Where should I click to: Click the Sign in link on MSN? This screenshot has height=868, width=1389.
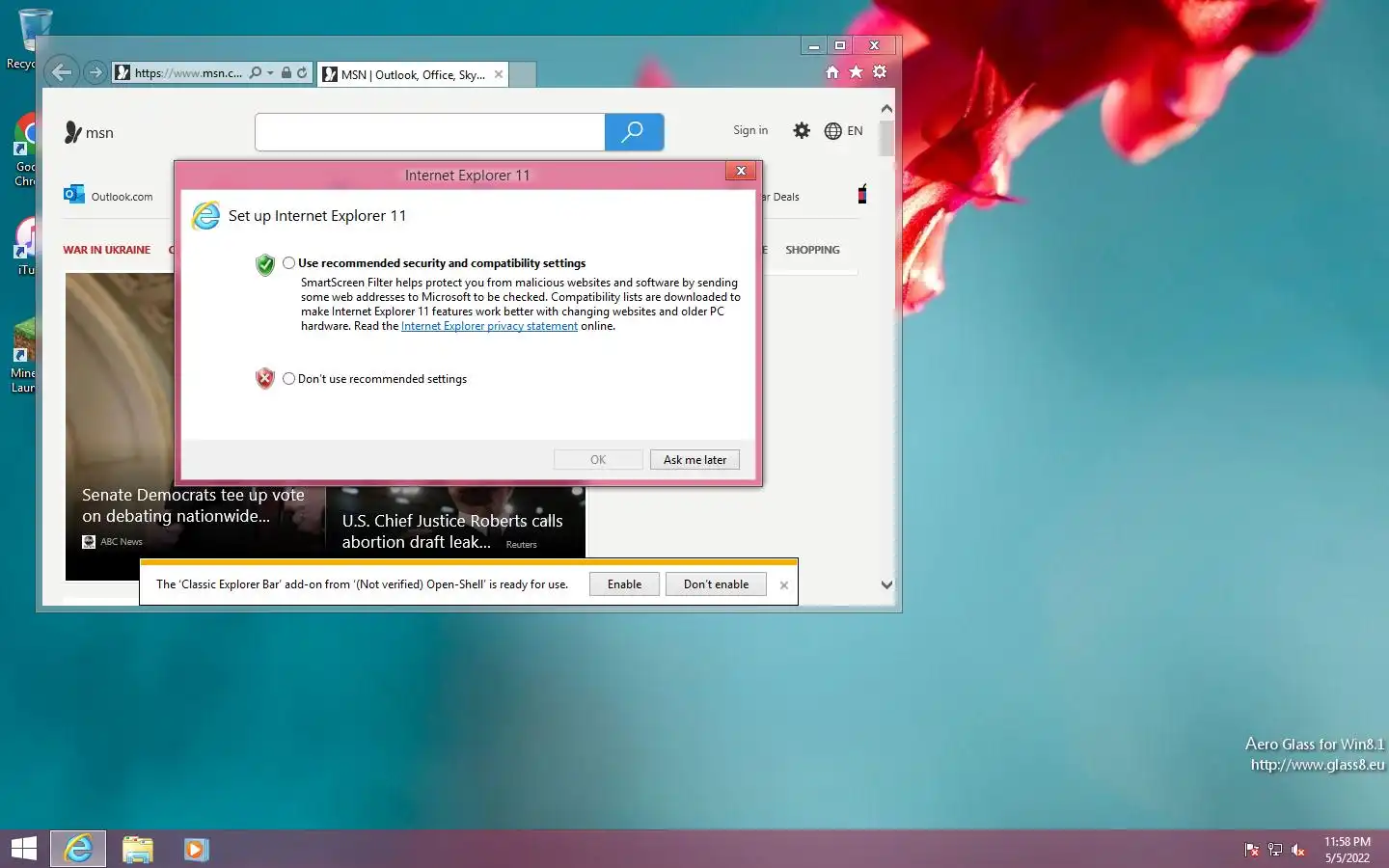pos(750,130)
